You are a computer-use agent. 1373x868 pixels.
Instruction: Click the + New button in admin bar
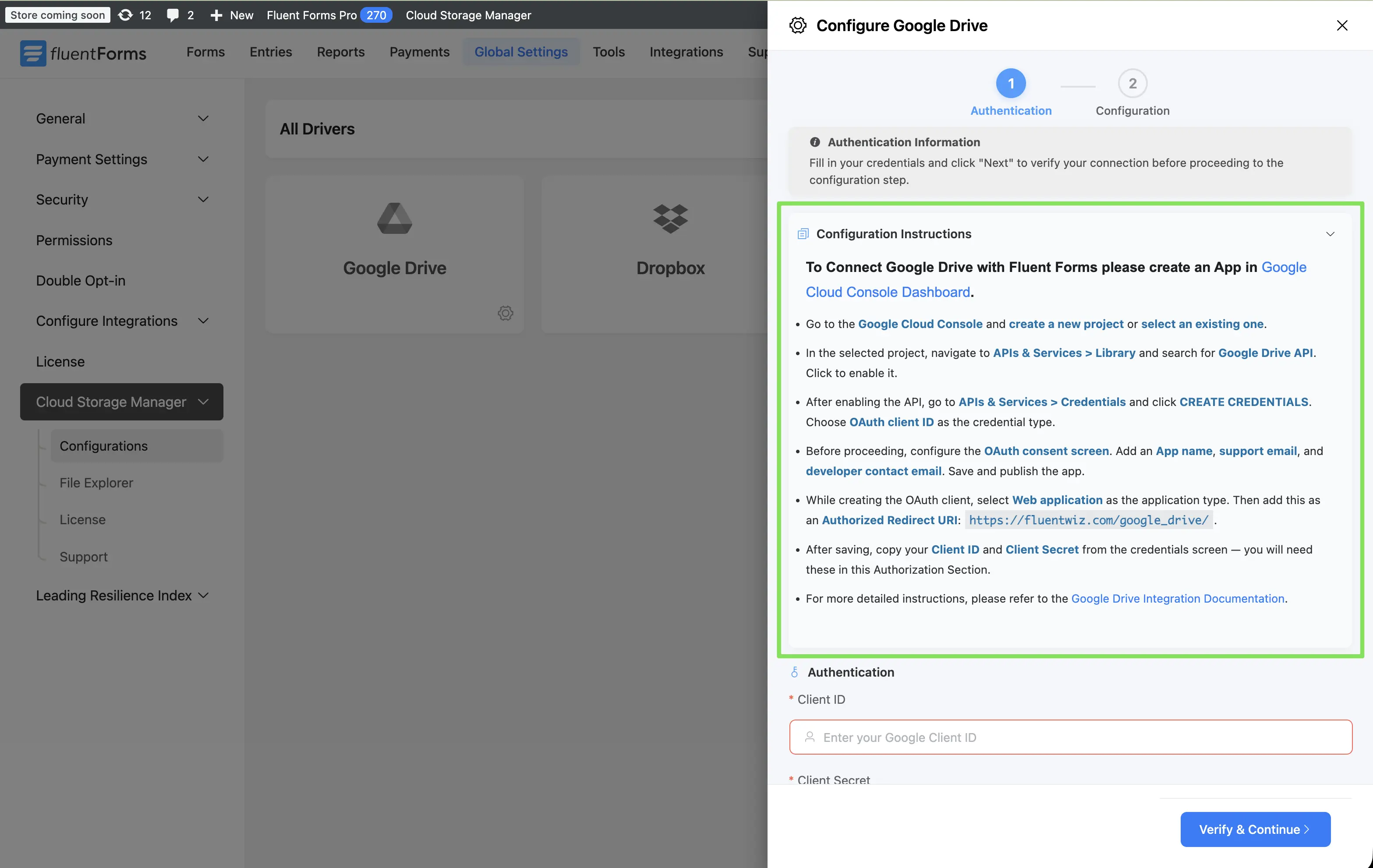[230, 15]
